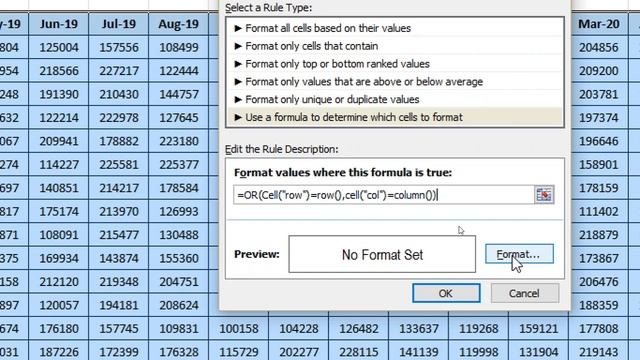Choose 'Format only top or bottom ranked values'
Image resolution: width=640 pixels, height=360 pixels.
click(395, 64)
